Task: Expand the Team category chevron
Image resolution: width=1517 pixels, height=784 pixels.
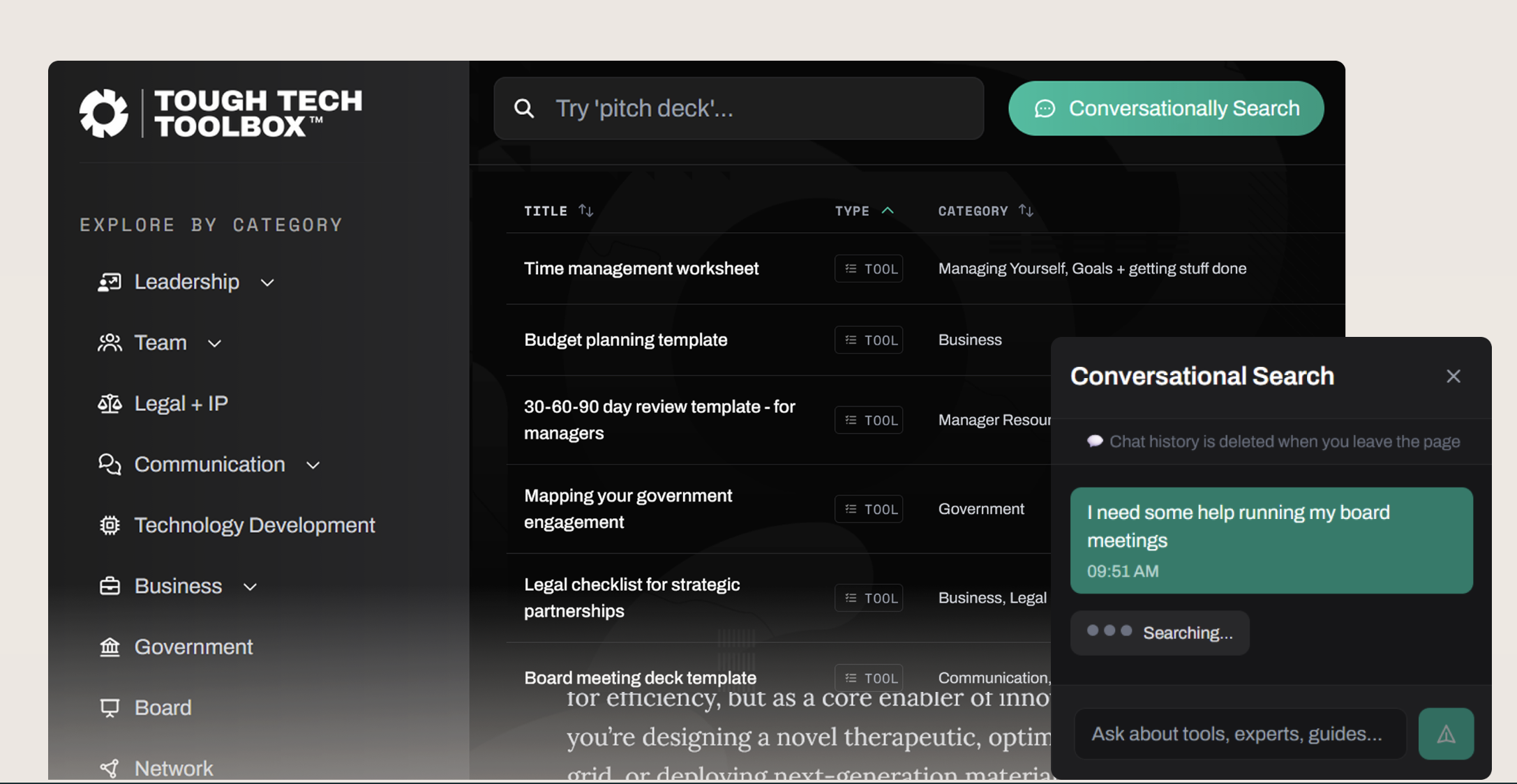Action: [215, 343]
